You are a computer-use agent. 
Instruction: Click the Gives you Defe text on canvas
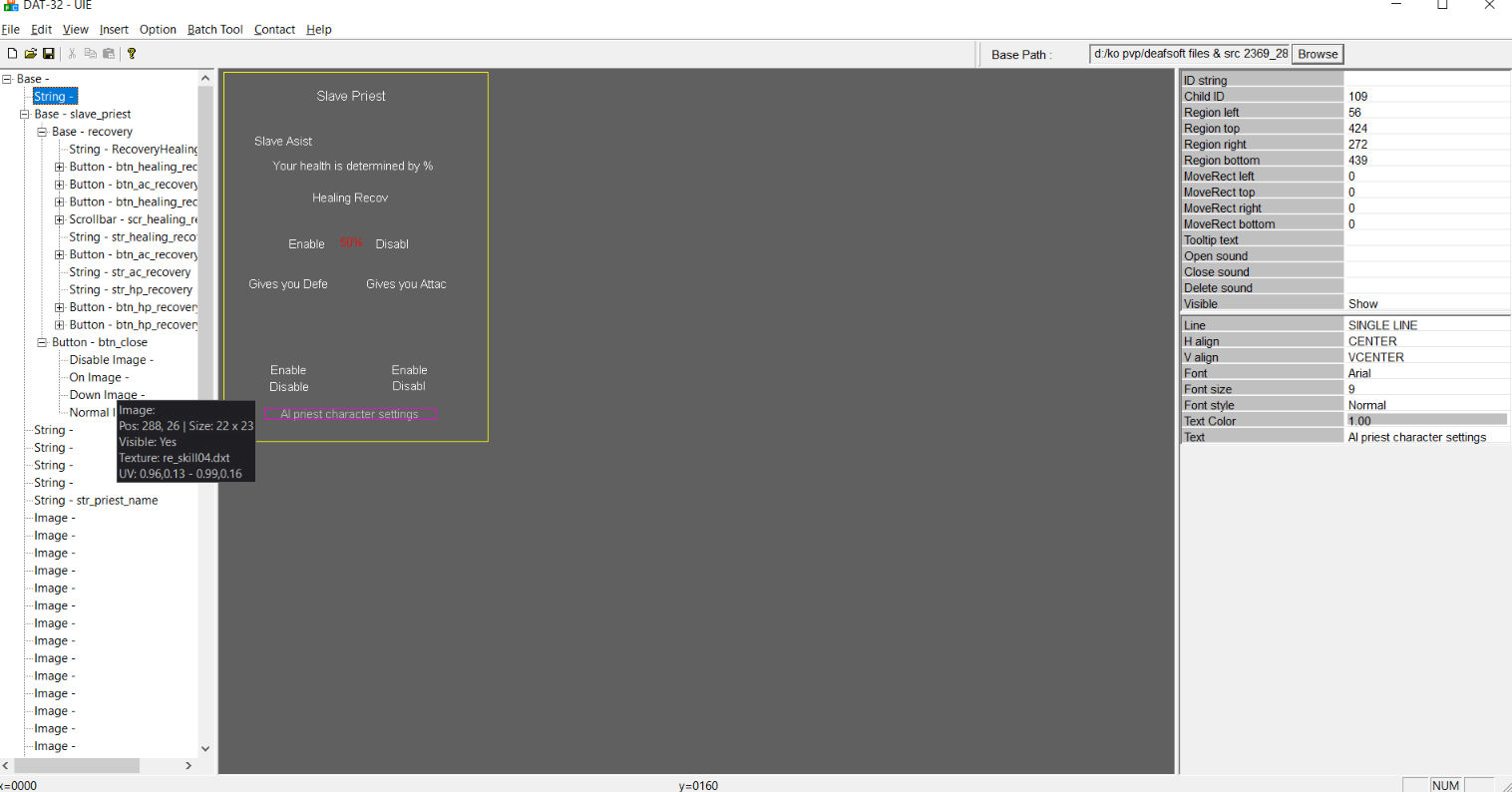click(x=288, y=284)
